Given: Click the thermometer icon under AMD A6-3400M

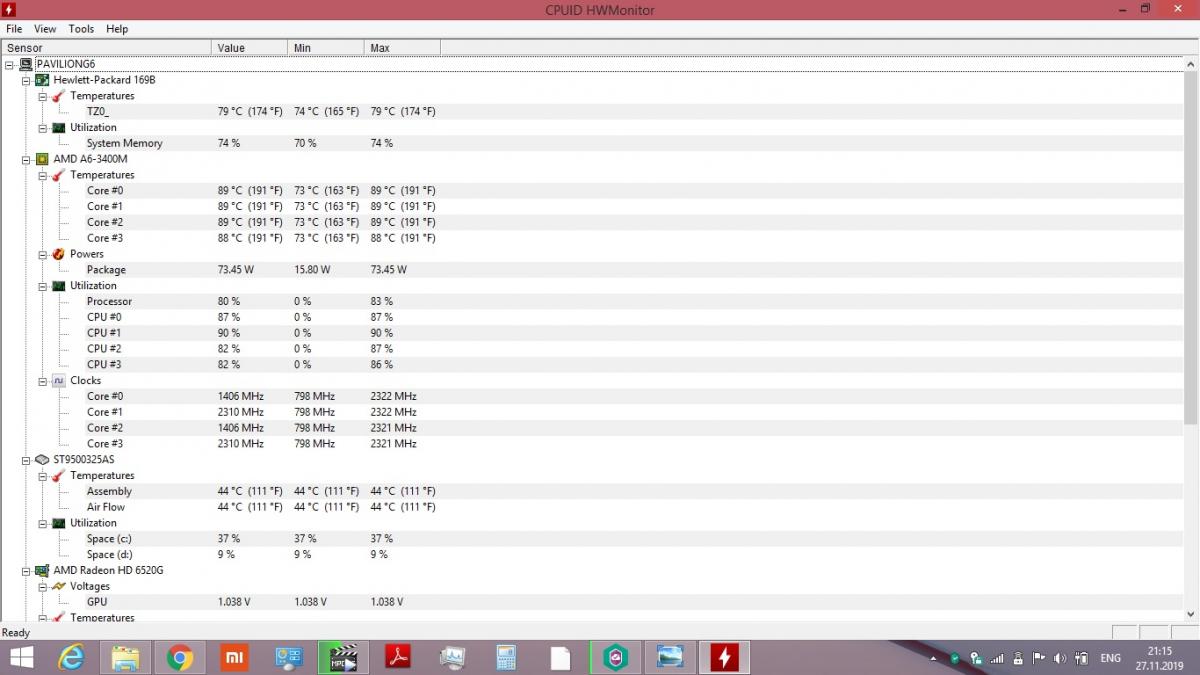Looking at the screenshot, I should click(59, 175).
